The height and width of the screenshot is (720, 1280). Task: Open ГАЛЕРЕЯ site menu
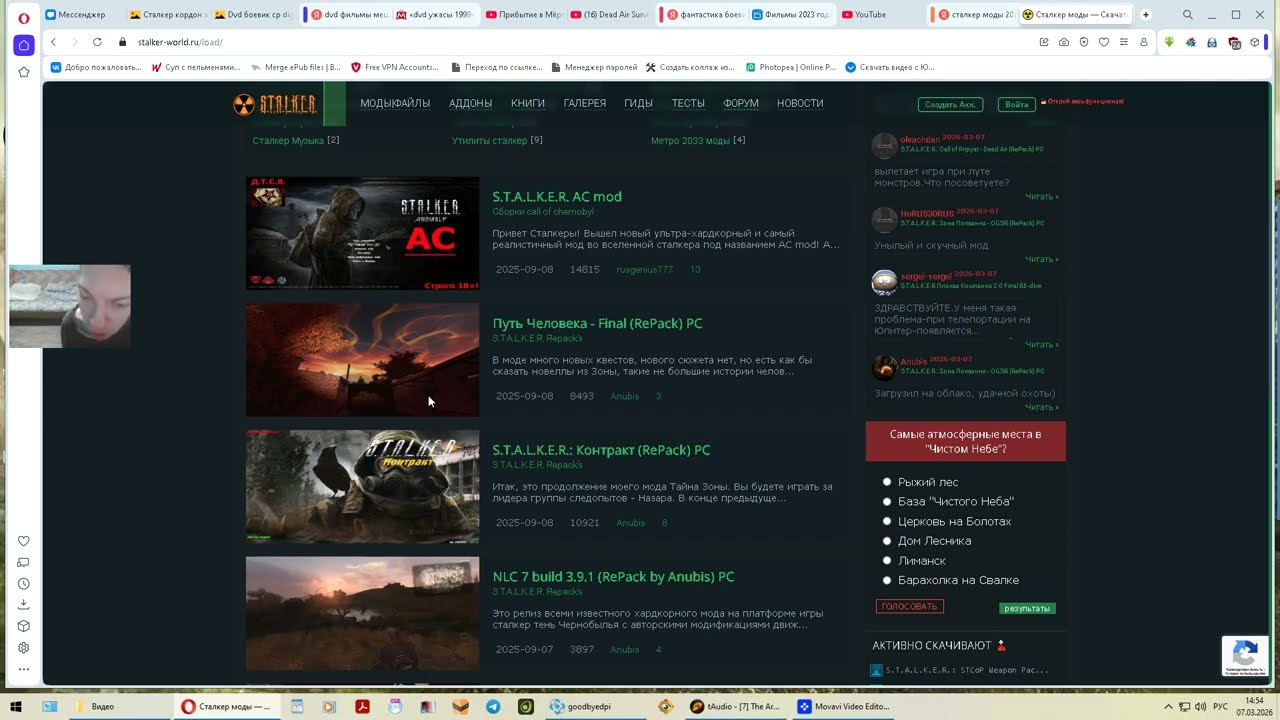coord(585,104)
